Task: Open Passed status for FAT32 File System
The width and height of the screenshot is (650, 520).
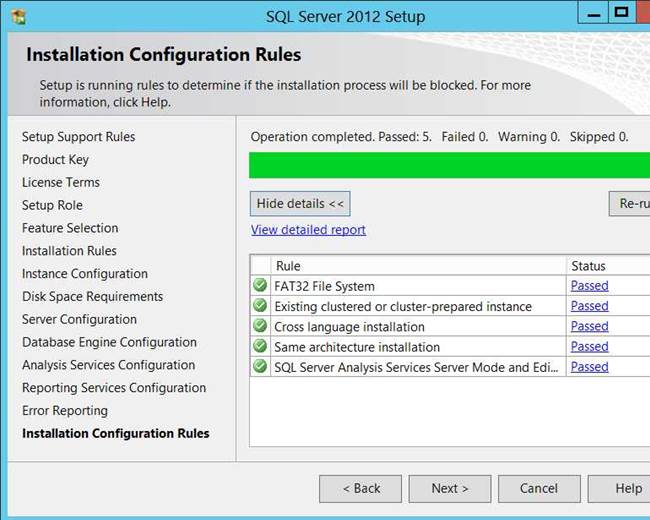Action: tap(589, 286)
